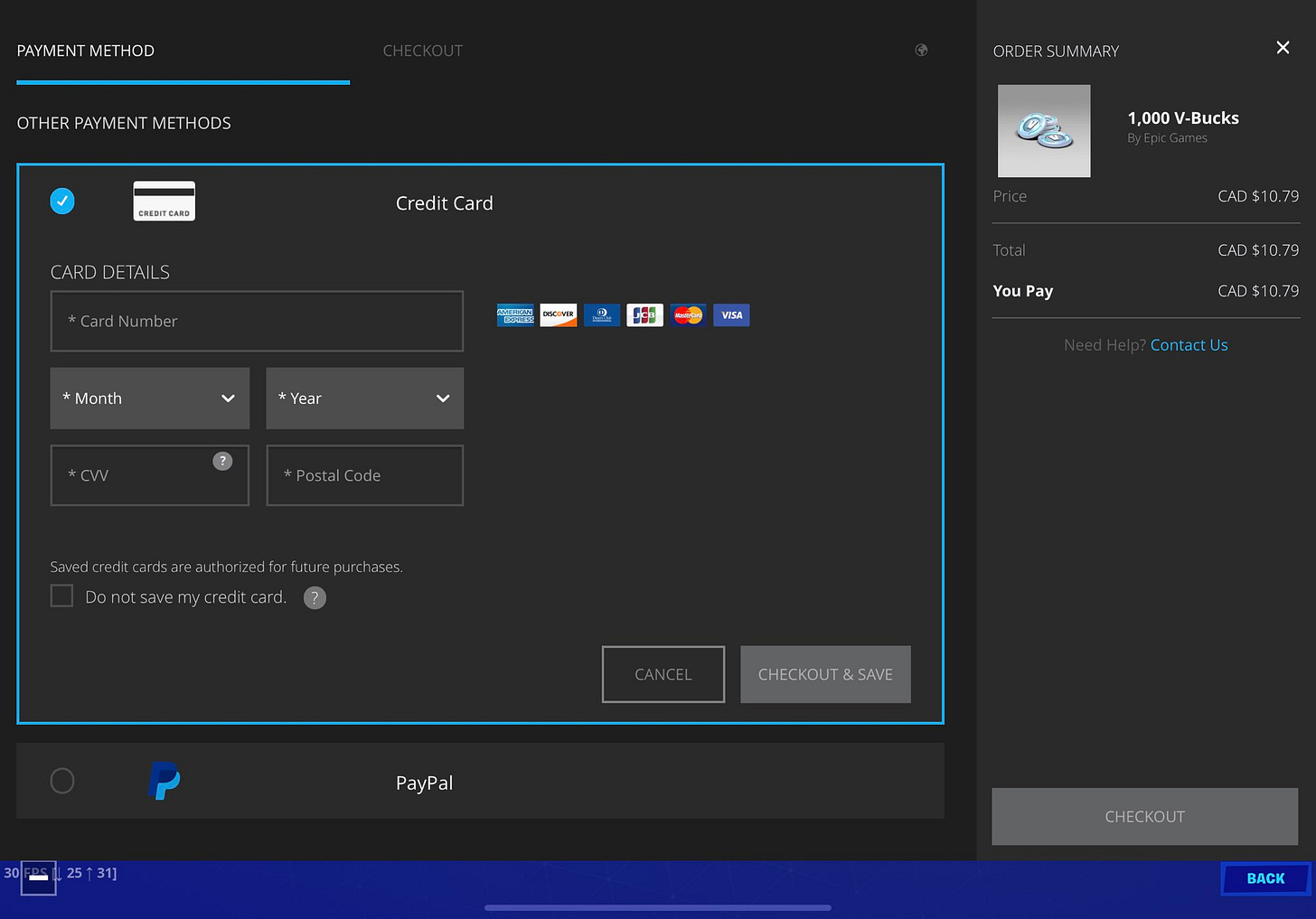This screenshot has height=919, width=1316.
Task: Click Checkout & Save button
Action: coord(825,674)
